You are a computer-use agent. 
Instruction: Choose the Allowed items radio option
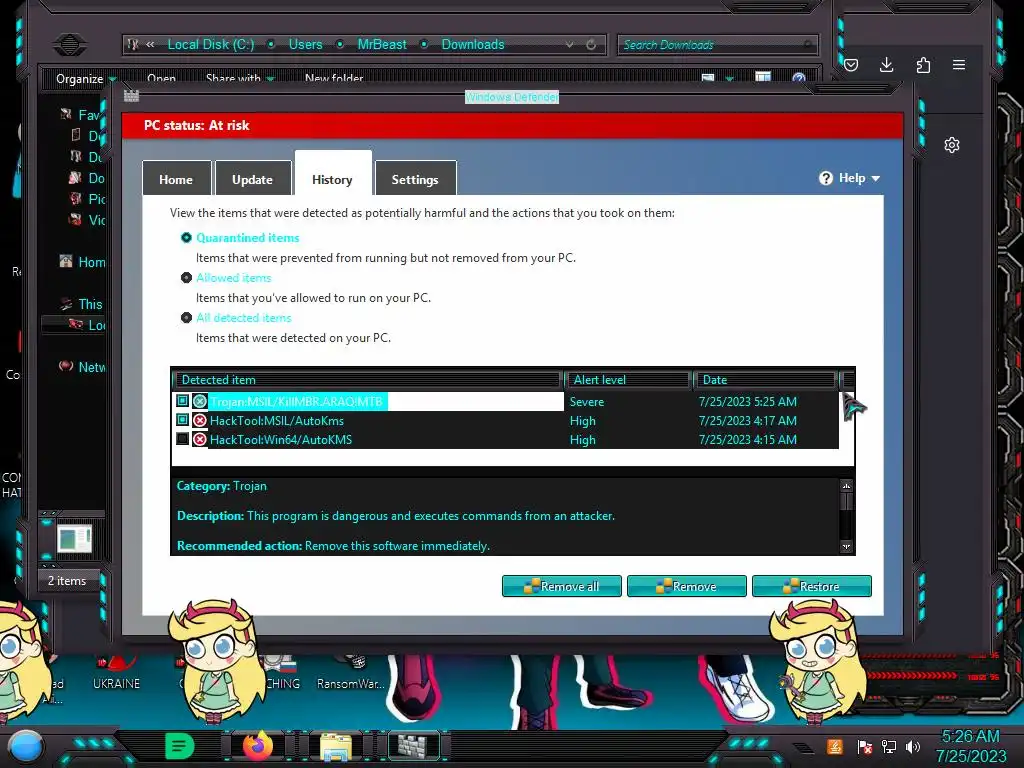(186, 278)
